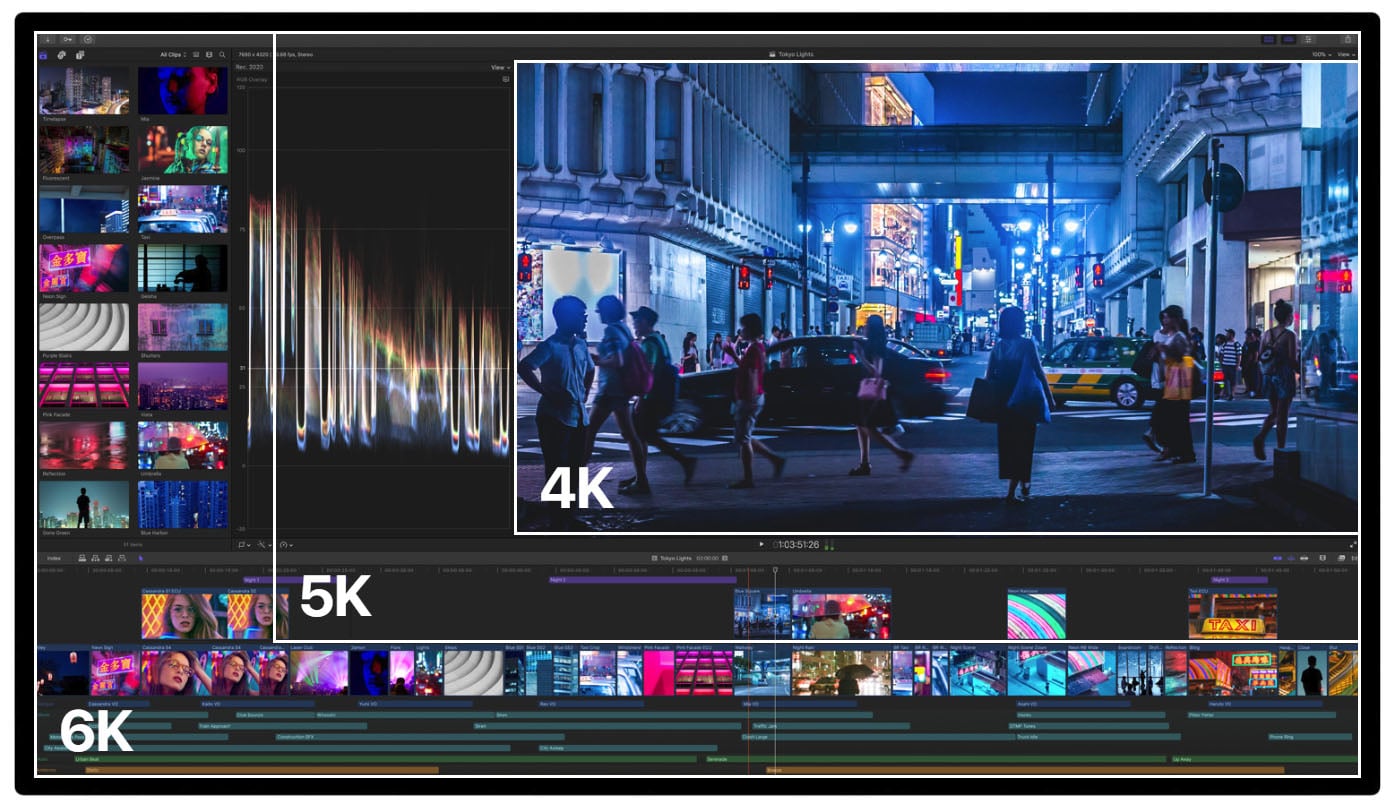Toggle the Inspector sliders icon
Screen dimensions: 1399x808
tap(1308, 39)
